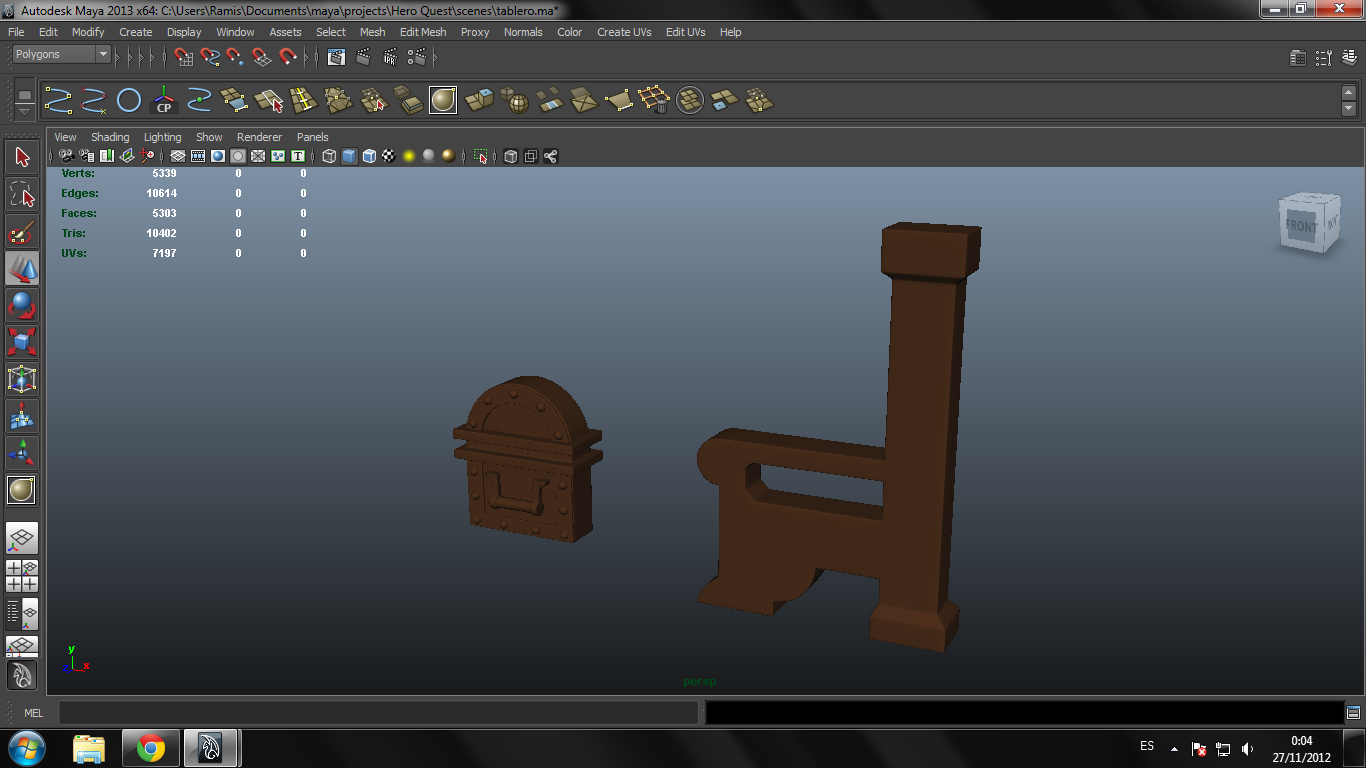Click the 2D pan/zoom icon in panel toolbar
1366x768 pixels.
(147, 156)
